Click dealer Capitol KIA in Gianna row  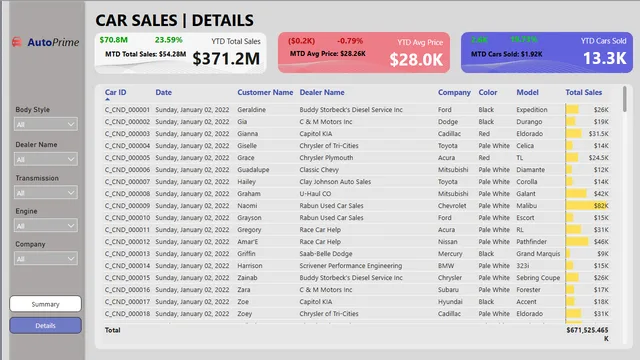(316, 133)
